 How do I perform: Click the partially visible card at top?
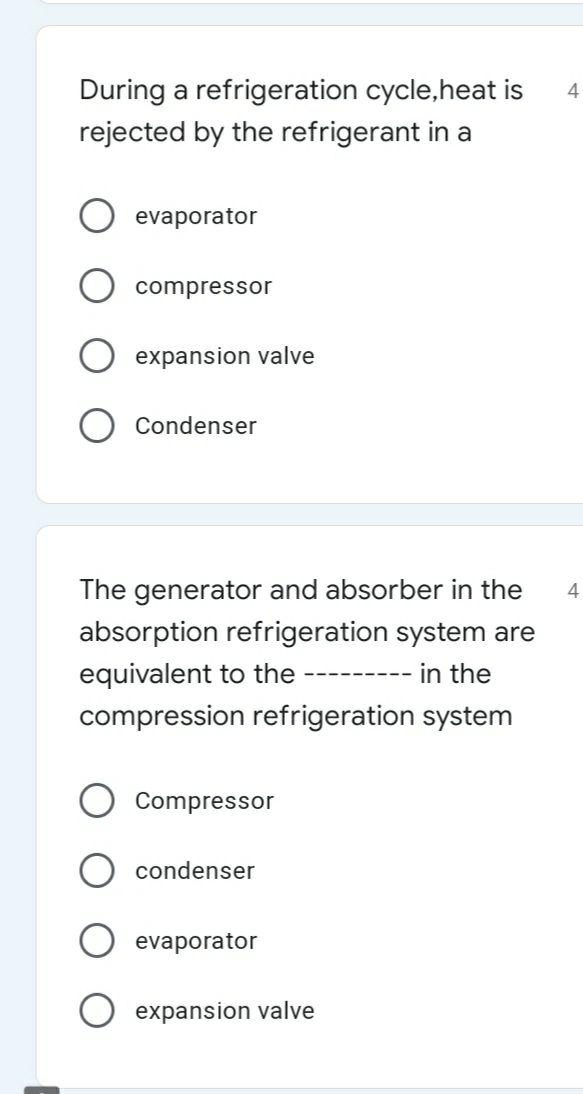[300, 8]
